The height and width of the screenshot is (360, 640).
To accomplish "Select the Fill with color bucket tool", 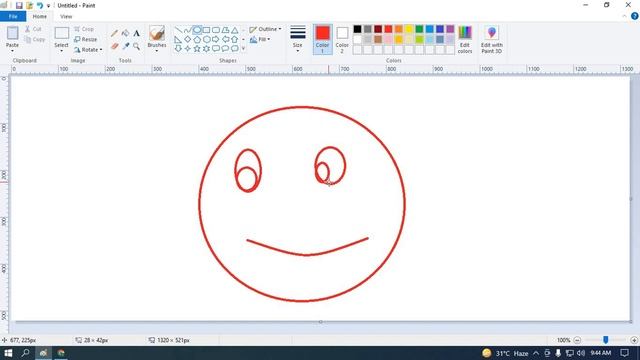I will click(126, 33).
